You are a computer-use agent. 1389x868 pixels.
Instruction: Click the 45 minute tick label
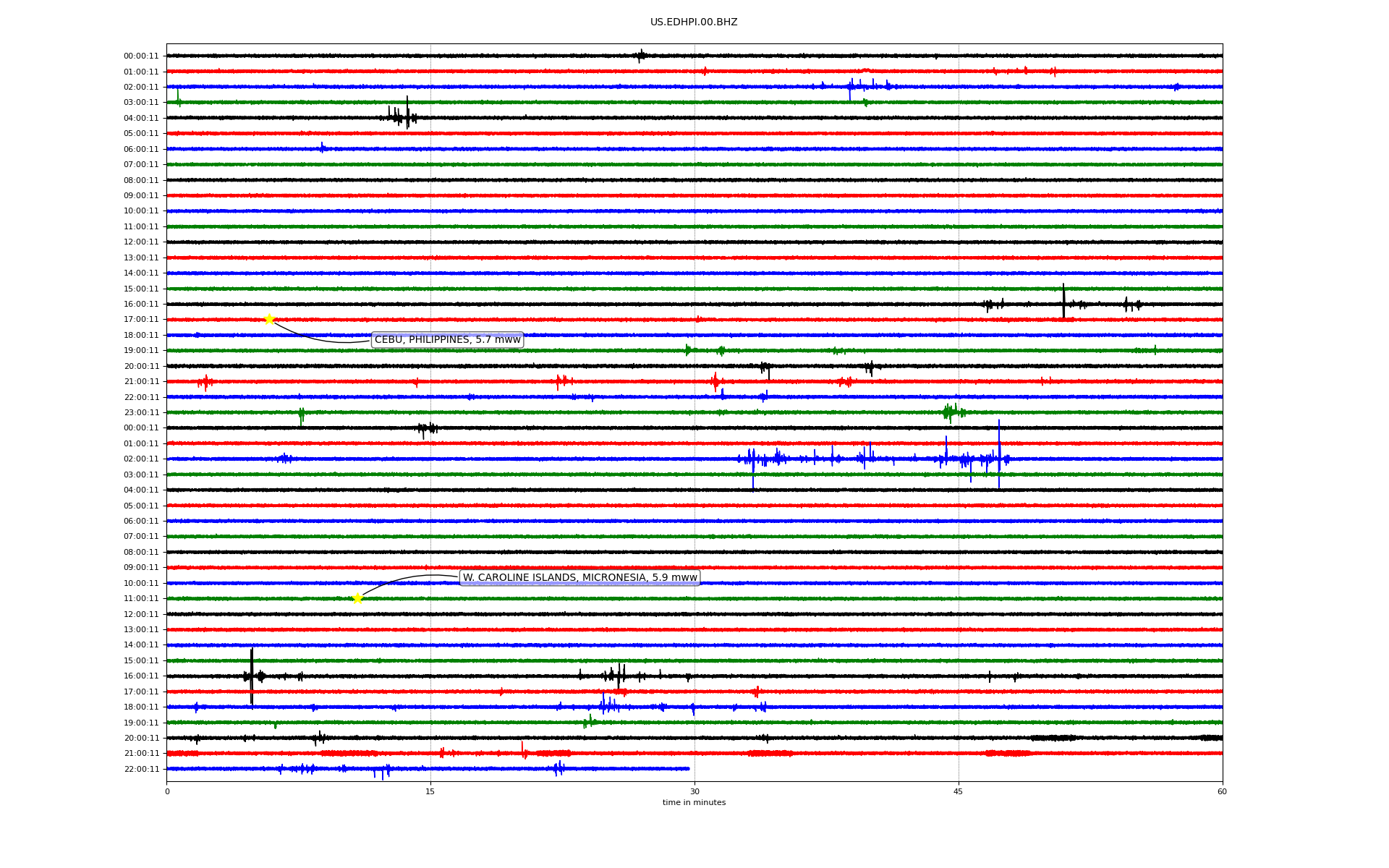point(958,791)
